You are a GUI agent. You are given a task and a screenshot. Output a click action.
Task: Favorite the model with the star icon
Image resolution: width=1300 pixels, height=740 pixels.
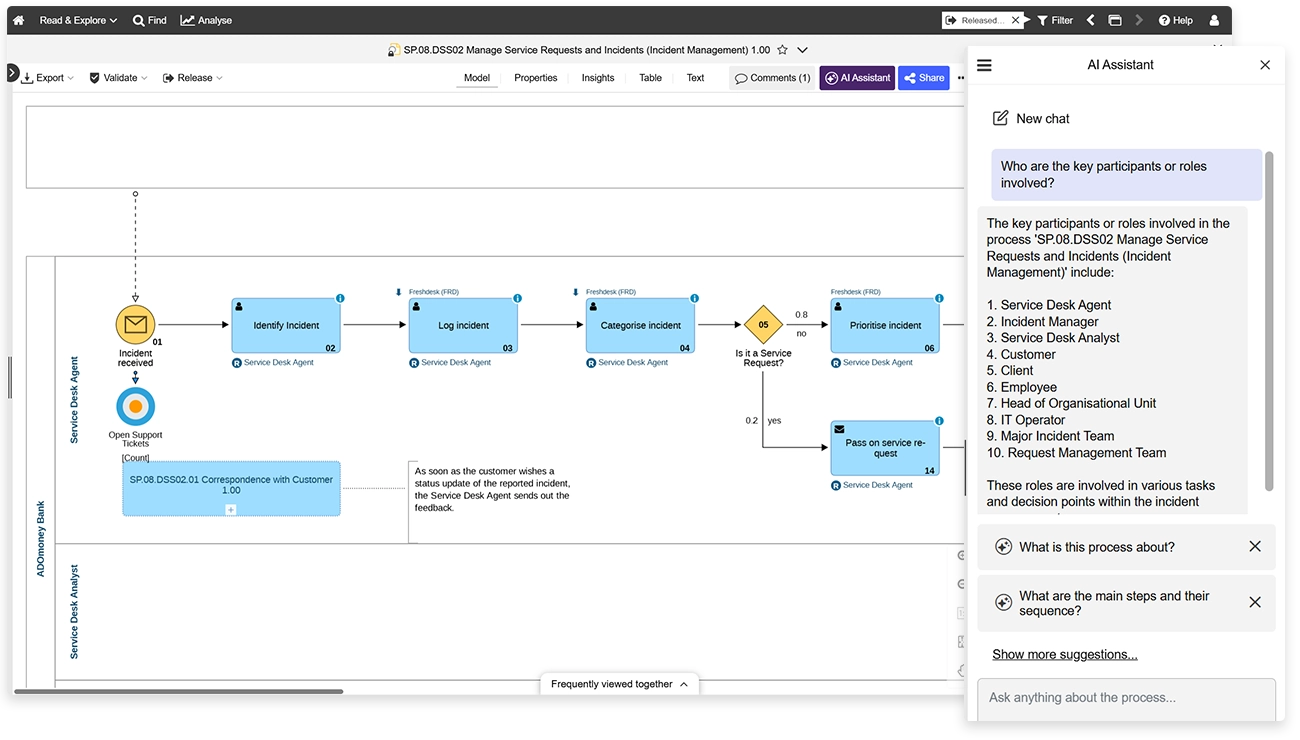pyautogui.click(x=782, y=50)
